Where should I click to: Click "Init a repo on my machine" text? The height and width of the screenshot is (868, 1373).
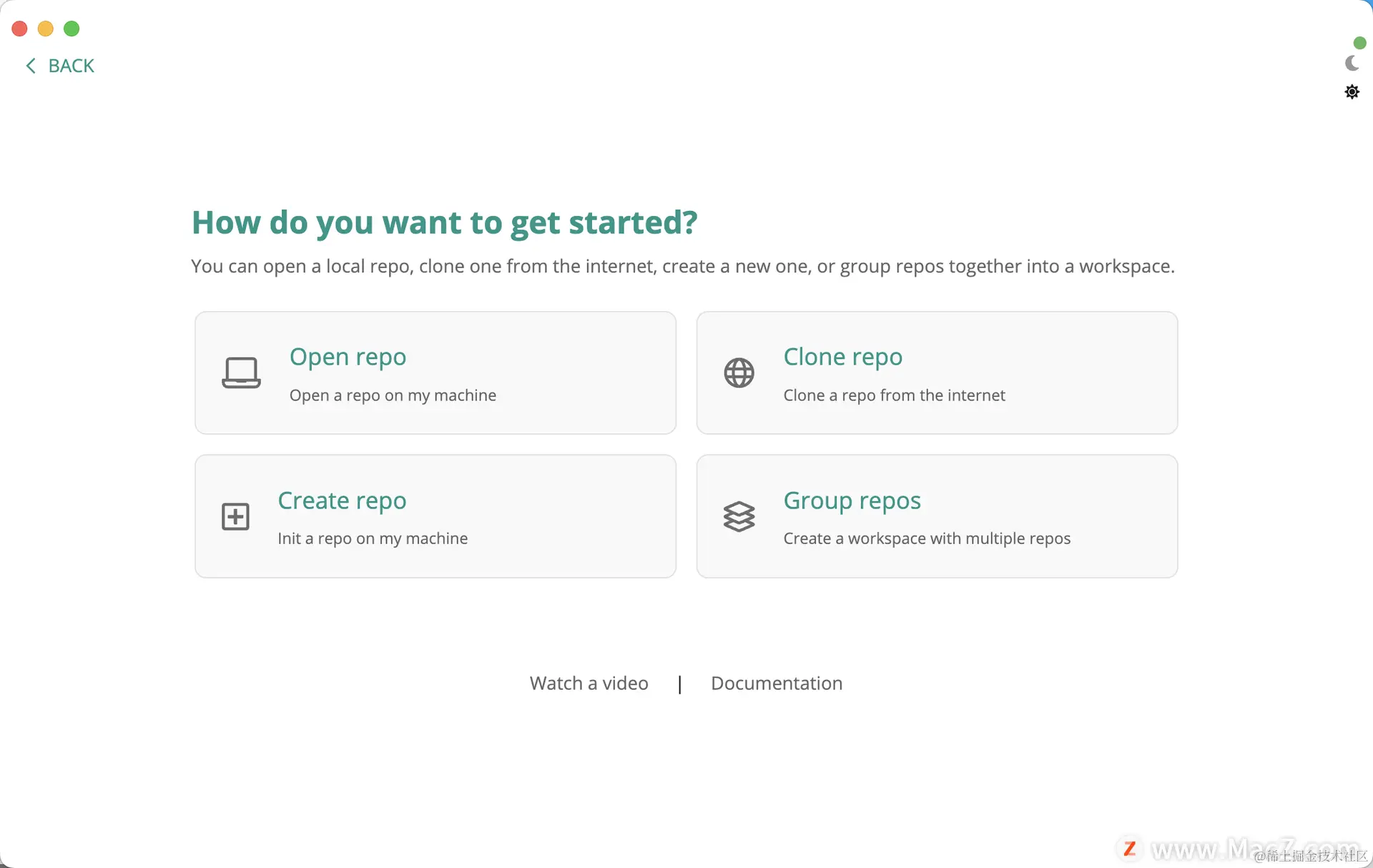coord(373,538)
